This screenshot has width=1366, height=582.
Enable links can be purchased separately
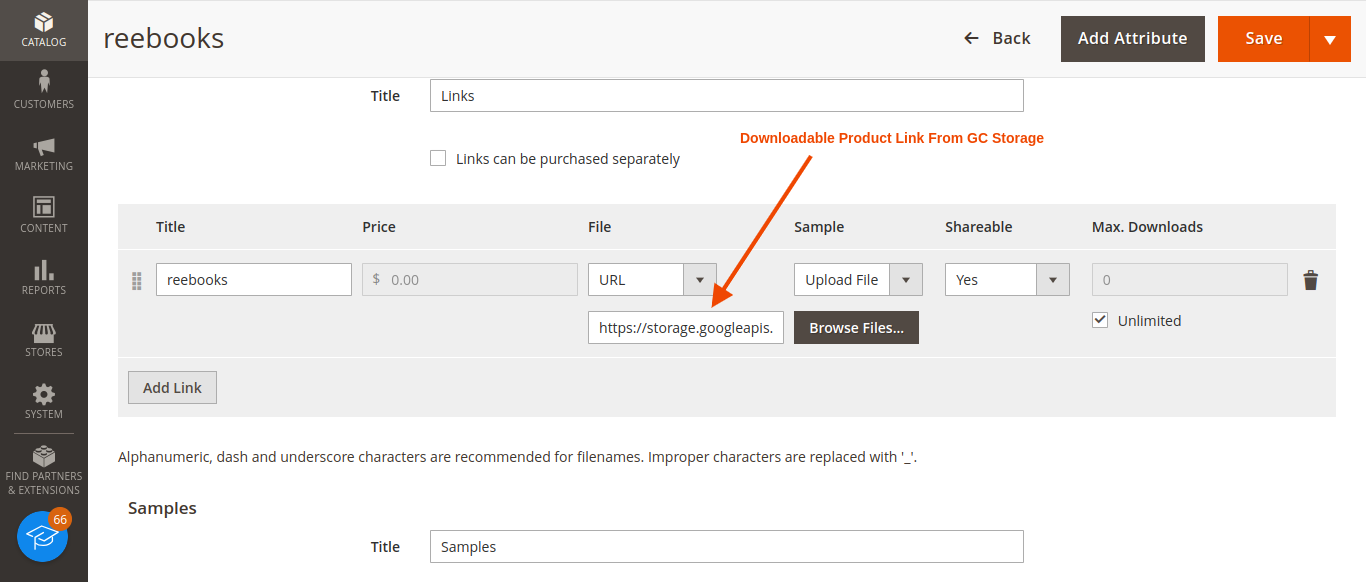pyautogui.click(x=438, y=157)
